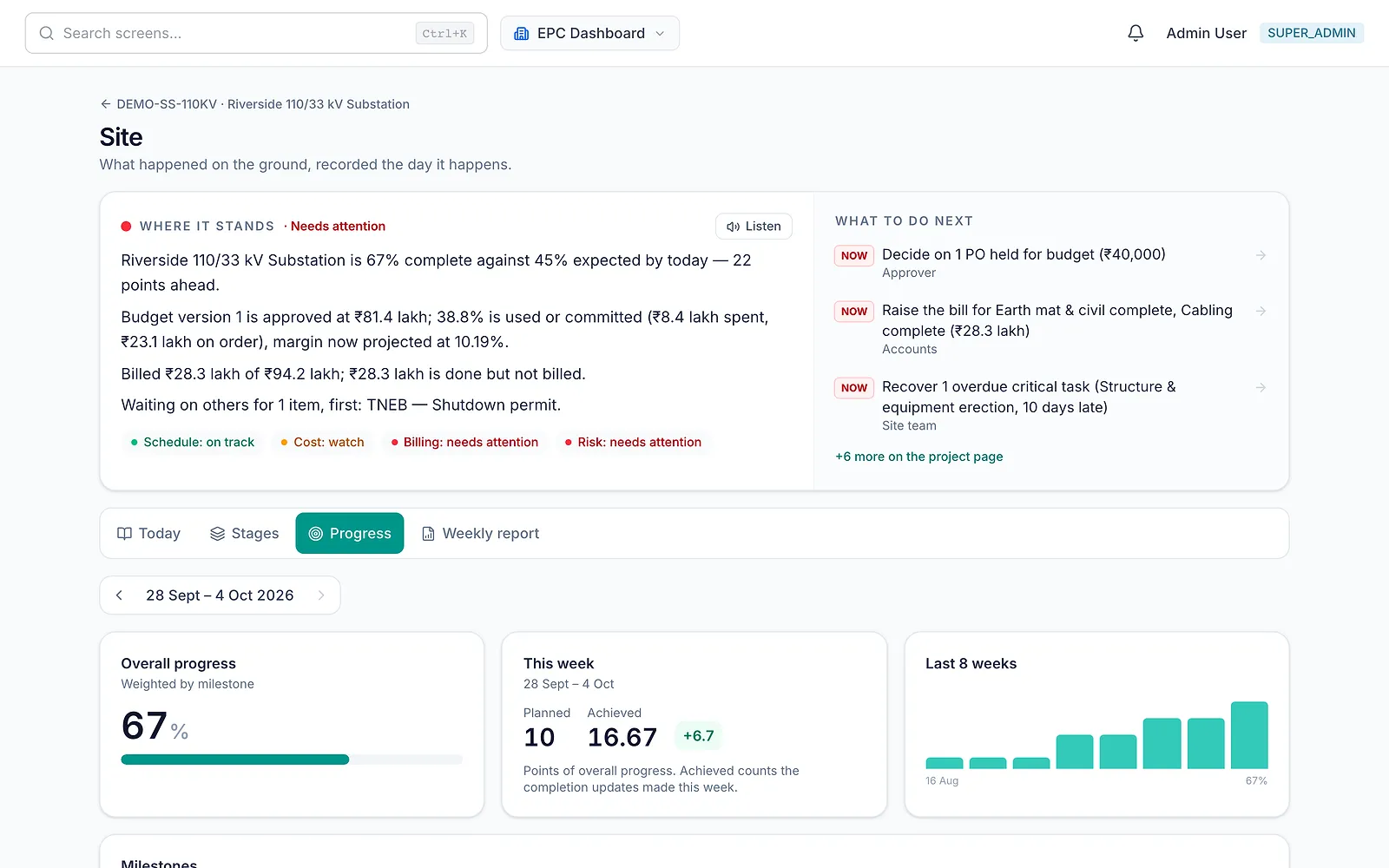The image size is (1389, 868).
Task: Switch to the Stages tab
Action: [x=244, y=533]
